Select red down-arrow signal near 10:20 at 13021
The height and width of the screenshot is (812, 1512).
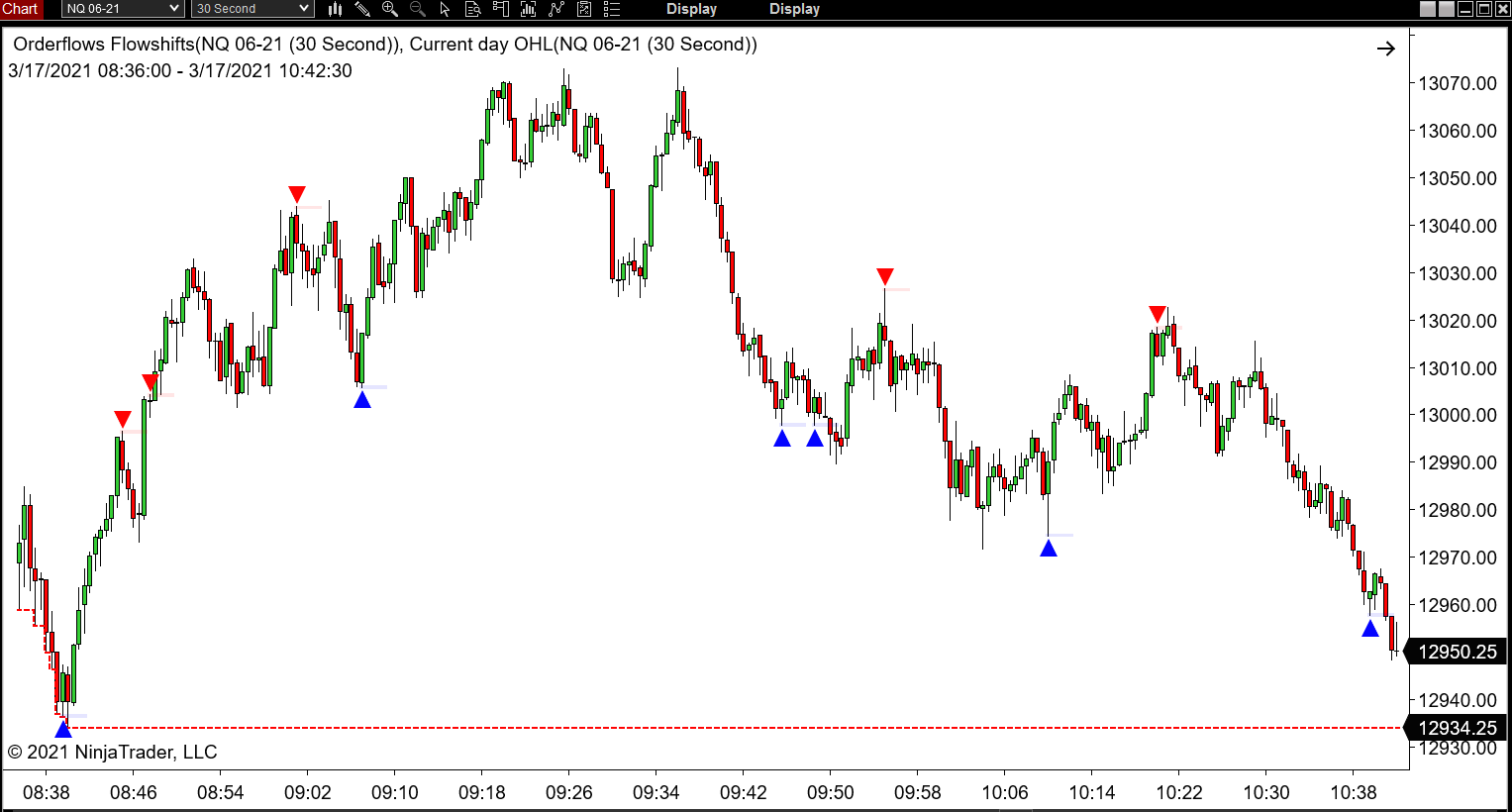[1158, 315]
